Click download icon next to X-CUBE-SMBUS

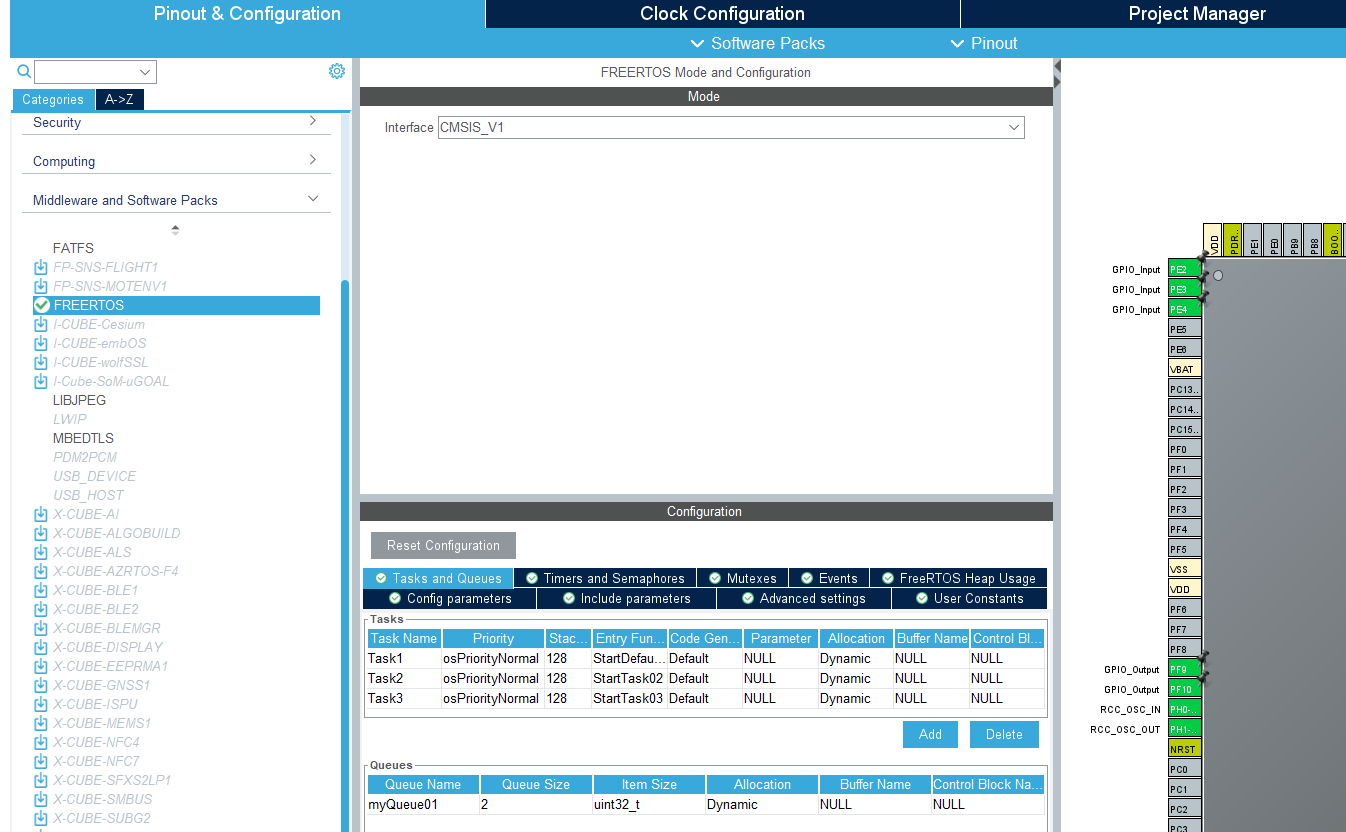click(41, 799)
